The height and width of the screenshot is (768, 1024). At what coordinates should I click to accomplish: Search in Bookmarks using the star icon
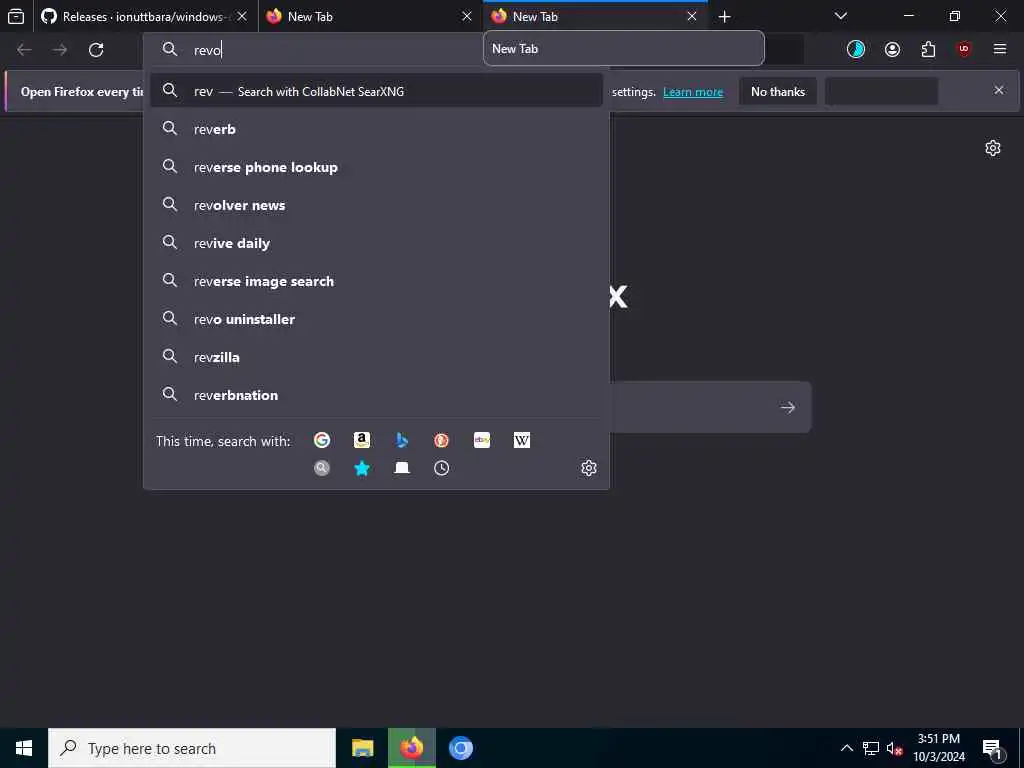click(362, 468)
